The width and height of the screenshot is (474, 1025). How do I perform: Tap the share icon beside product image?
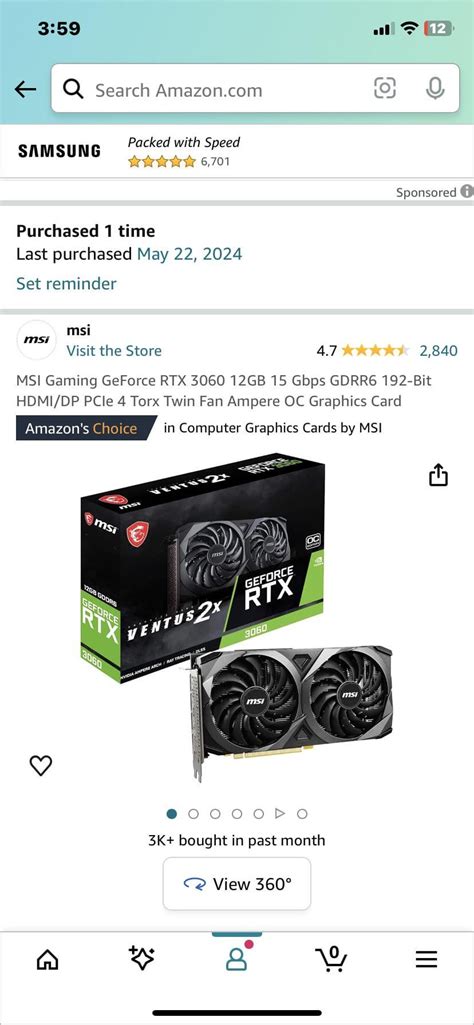[438, 476]
